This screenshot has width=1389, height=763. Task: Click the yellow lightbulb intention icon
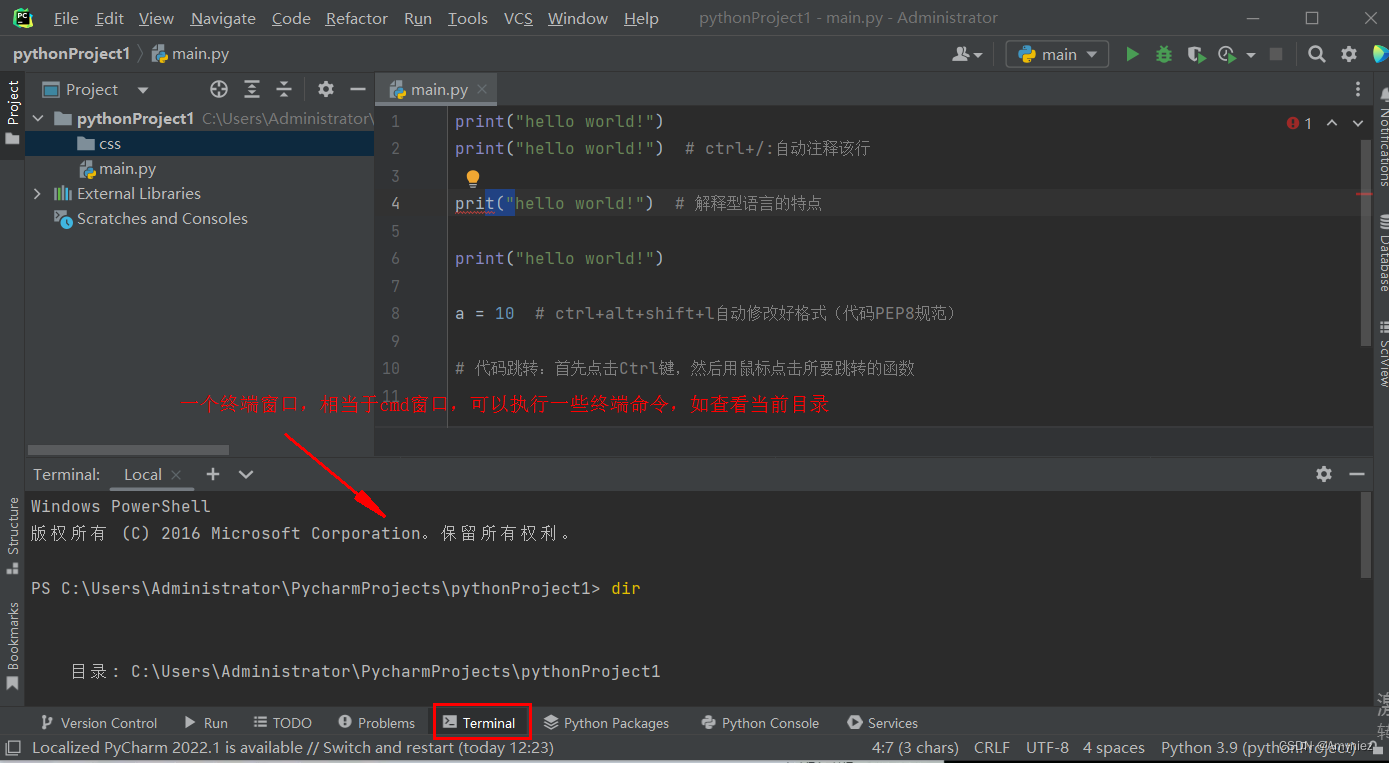(x=473, y=178)
